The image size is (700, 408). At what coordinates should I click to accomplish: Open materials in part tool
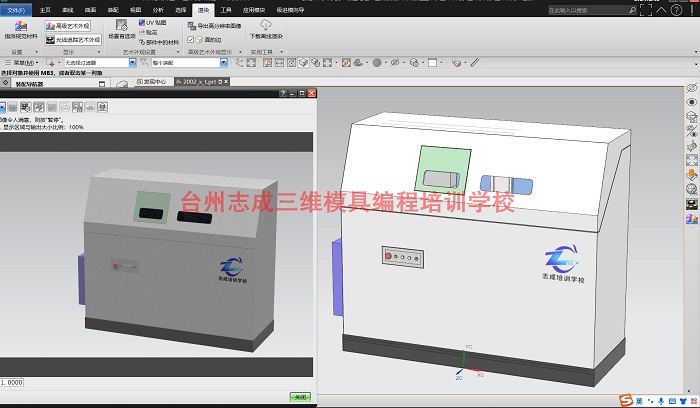click(159, 42)
